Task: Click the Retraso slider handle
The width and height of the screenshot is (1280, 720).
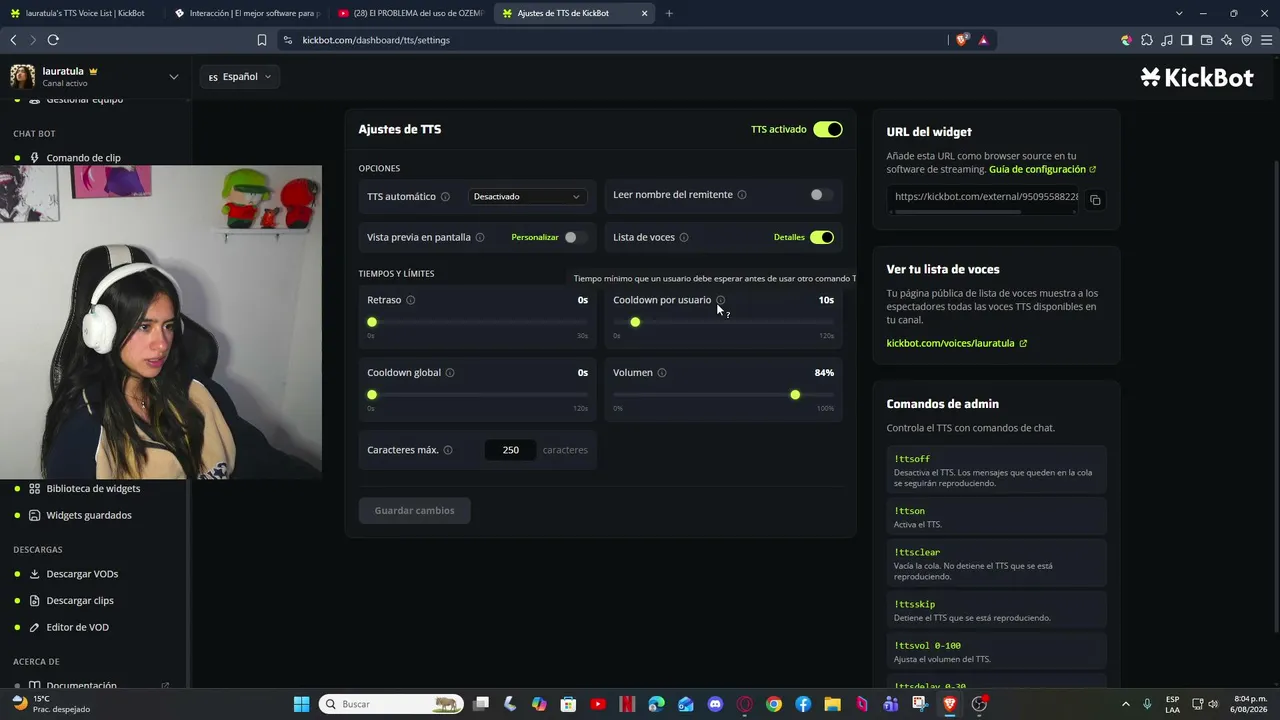Action: pyautogui.click(x=372, y=322)
